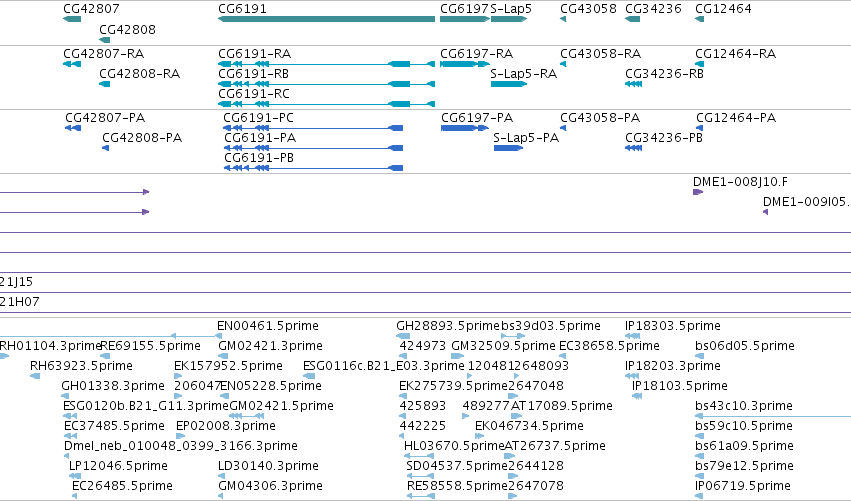Select the CG6191-PC protein feature

coord(313,128)
